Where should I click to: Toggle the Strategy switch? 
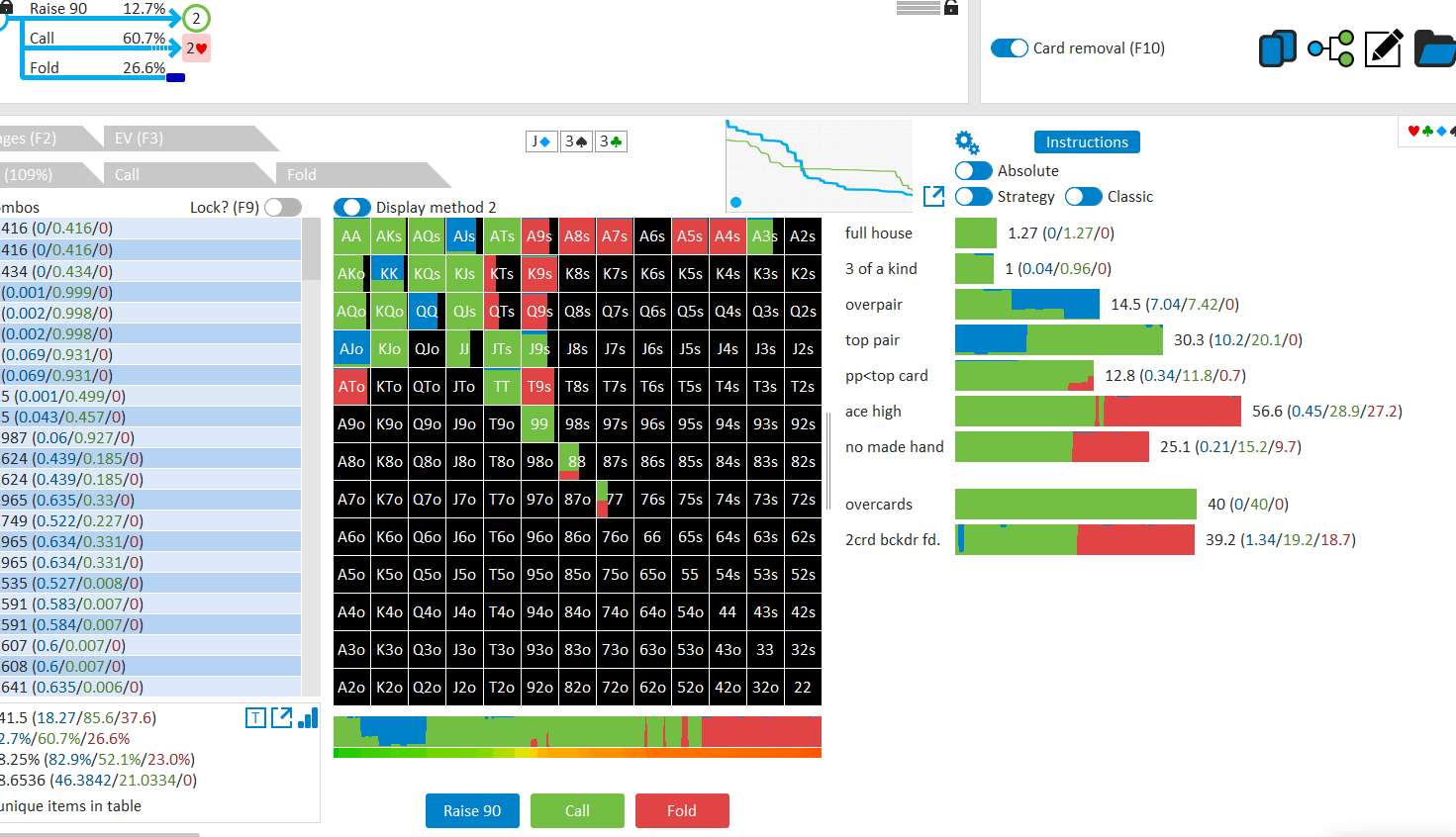(x=974, y=196)
